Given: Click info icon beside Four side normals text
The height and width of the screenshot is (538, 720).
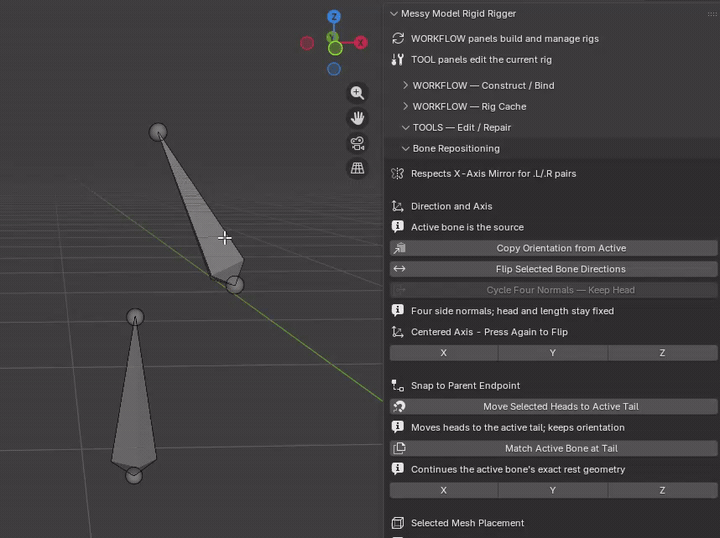Looking at the screenshot, I should [x=398, y=311].
